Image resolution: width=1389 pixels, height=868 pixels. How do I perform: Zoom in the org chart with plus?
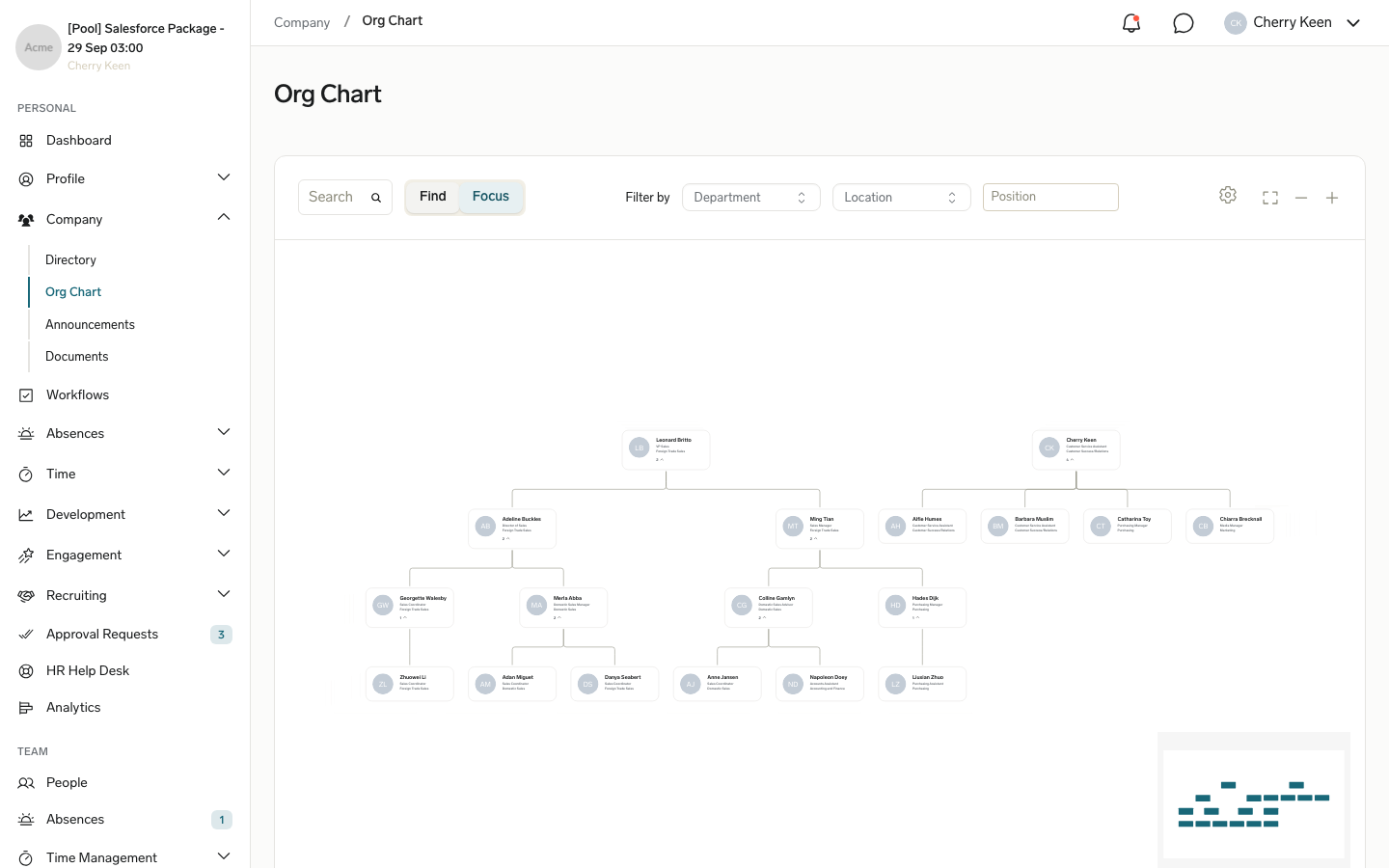pyautogui.click(x=1332, y=198)
